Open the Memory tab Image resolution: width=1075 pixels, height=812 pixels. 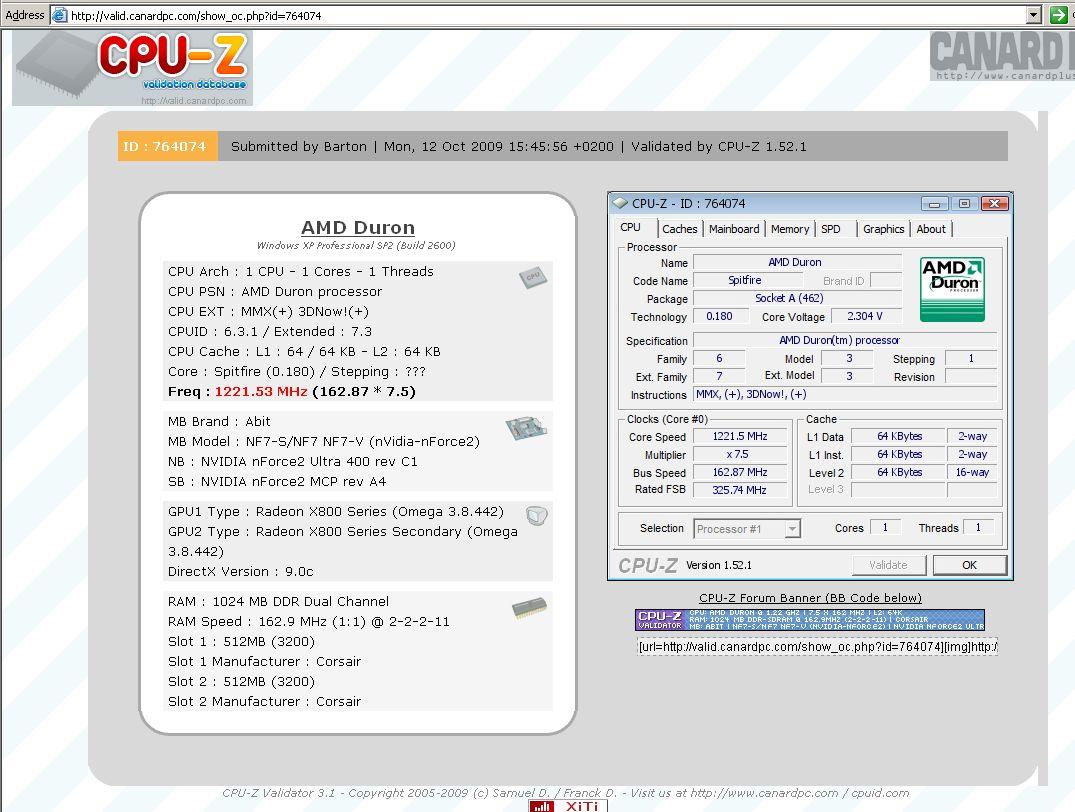[x=790, y=229]
